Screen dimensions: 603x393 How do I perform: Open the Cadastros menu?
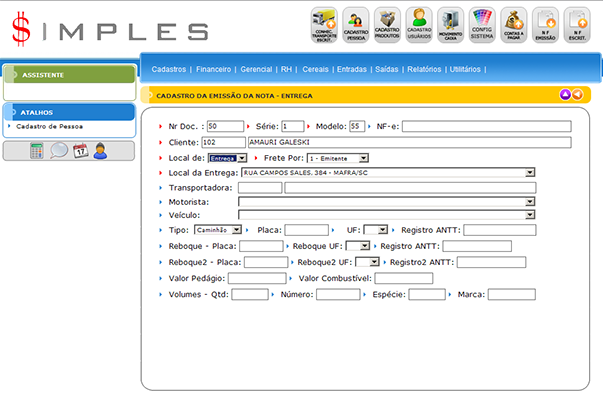(x=168, y=69)
